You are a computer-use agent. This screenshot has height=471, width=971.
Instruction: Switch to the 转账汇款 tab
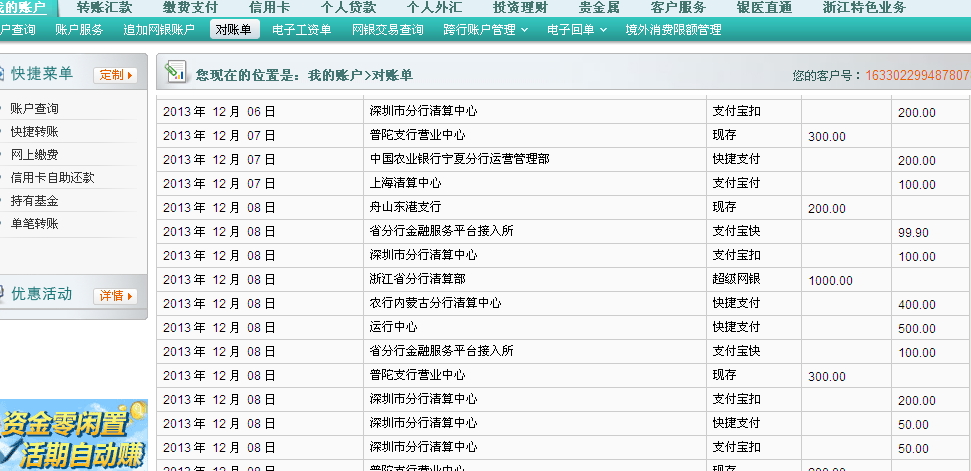click(104, 7)
